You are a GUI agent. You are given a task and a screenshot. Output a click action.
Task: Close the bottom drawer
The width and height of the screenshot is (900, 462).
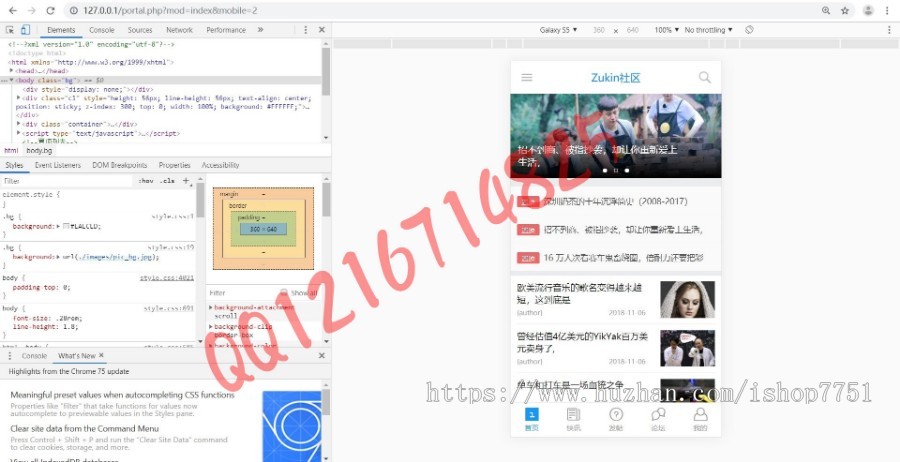pyautogui.click(x=321, y=356)
